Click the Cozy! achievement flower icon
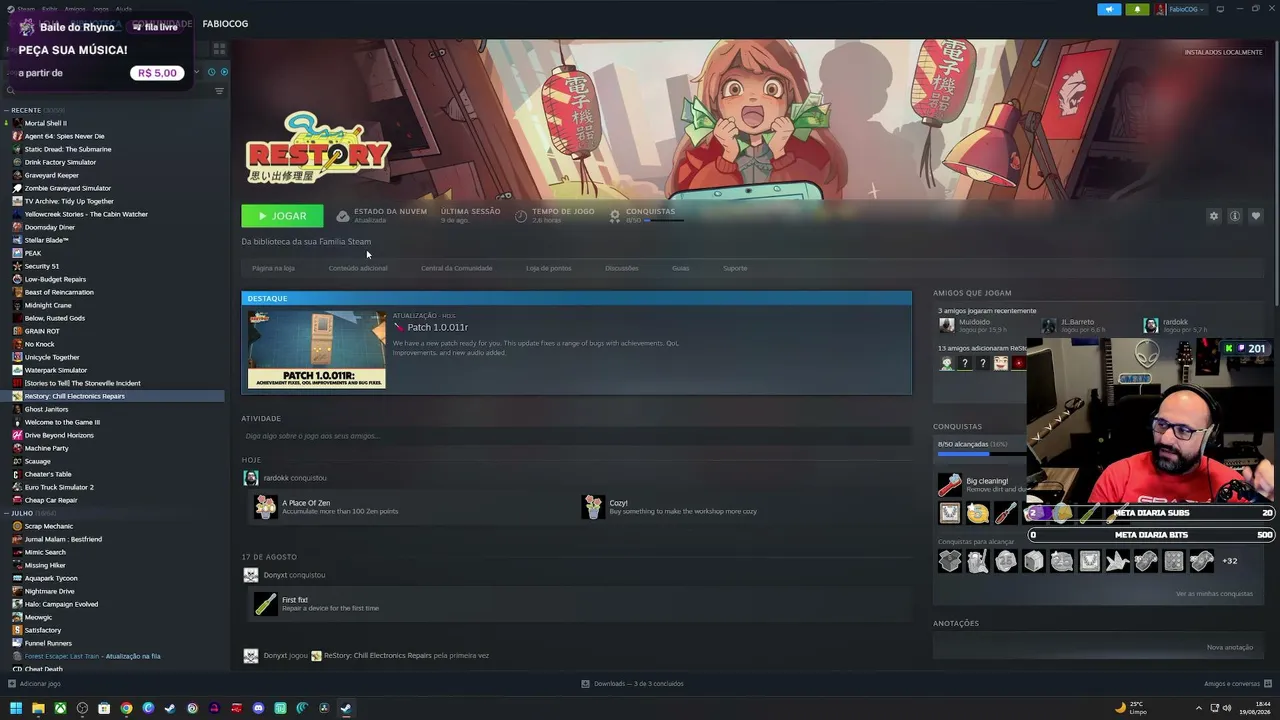The image size is (1280, 720). [593, 507]
